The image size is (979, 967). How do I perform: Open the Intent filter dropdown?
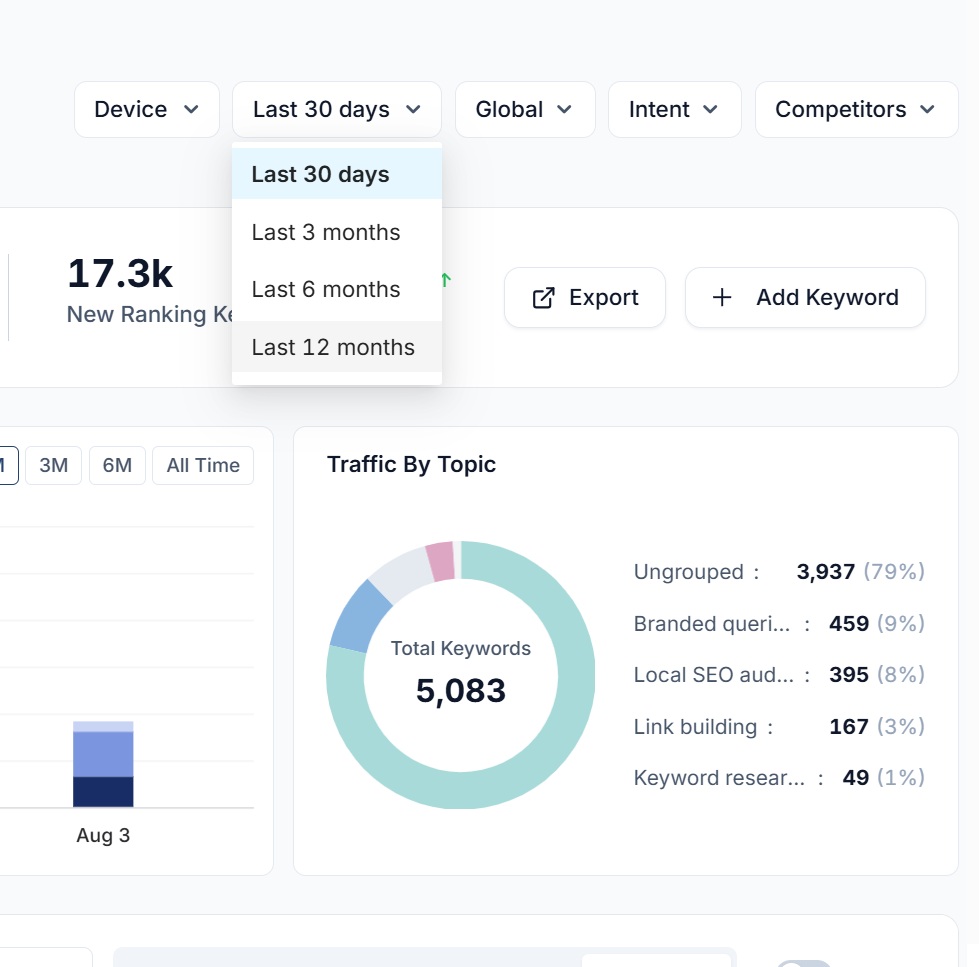(x=674, y=109)
